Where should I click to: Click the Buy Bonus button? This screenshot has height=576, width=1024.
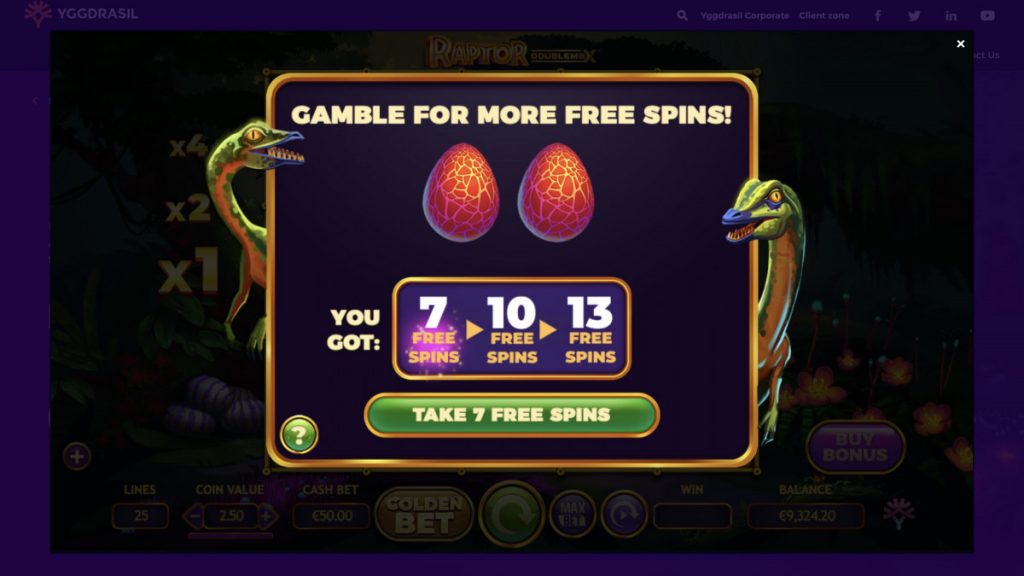856,447
